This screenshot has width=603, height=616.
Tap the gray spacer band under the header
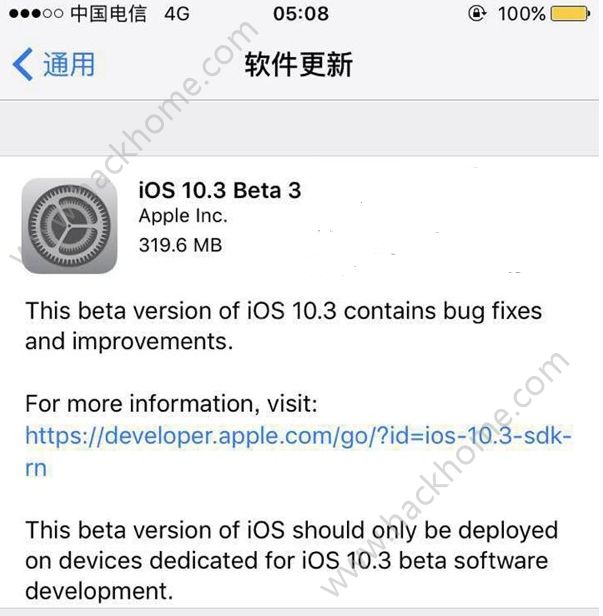[x=299, y=128]
